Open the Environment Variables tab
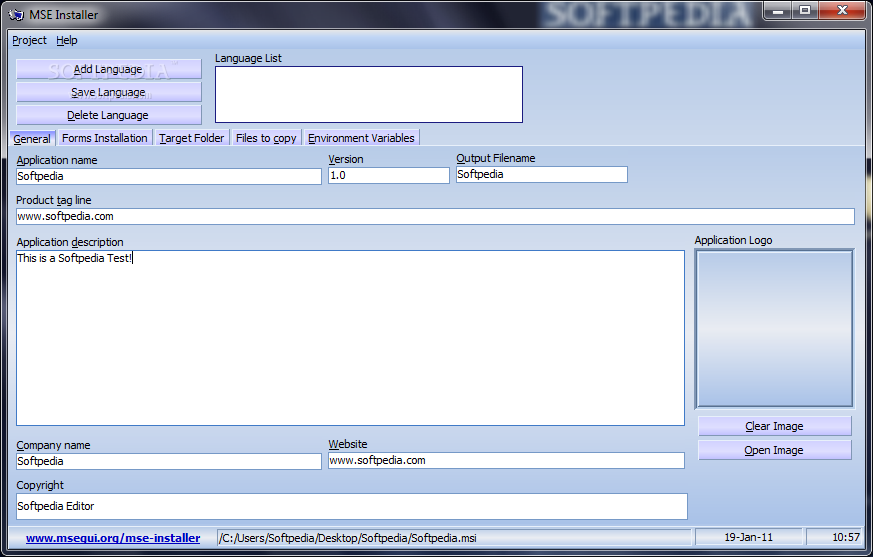This screenshot has height=557, width=873. pyautogui.click(x=361, y=138)
